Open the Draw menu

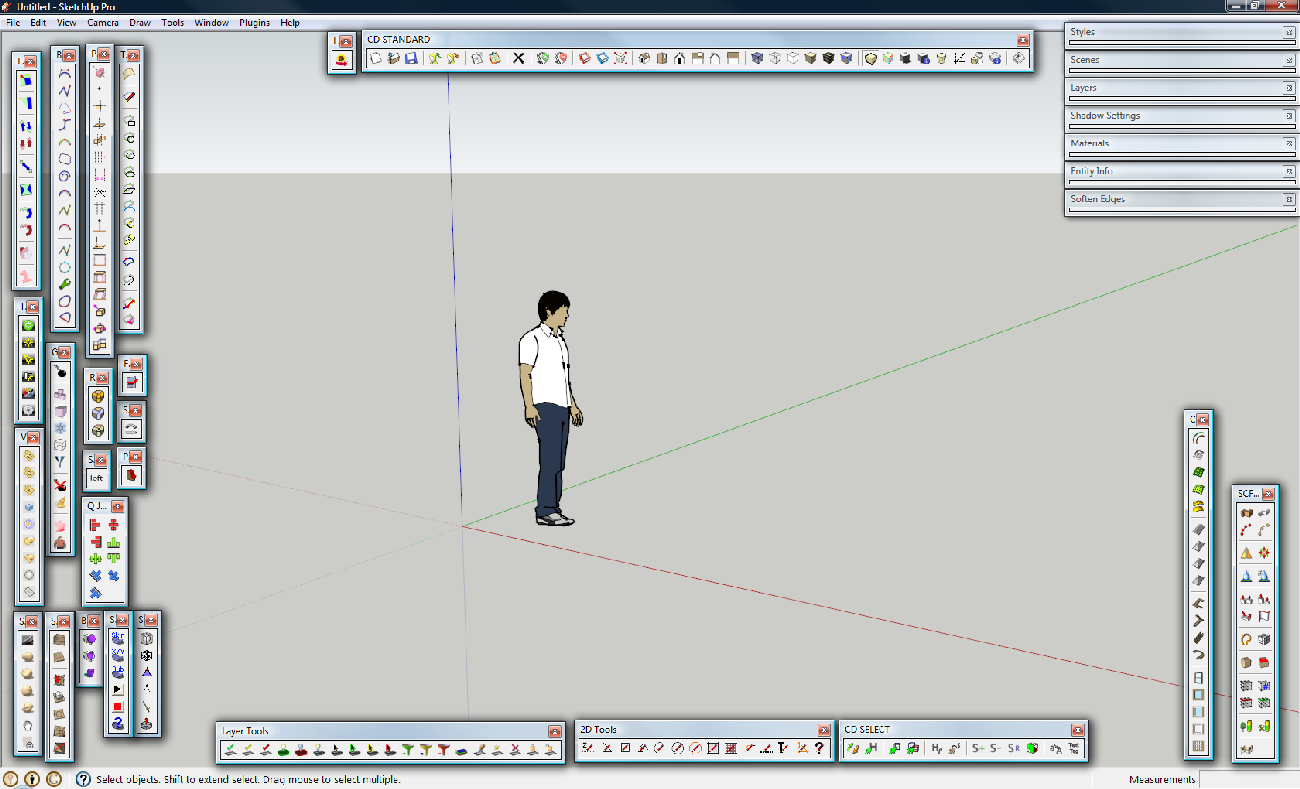click(x=140, y=22)
